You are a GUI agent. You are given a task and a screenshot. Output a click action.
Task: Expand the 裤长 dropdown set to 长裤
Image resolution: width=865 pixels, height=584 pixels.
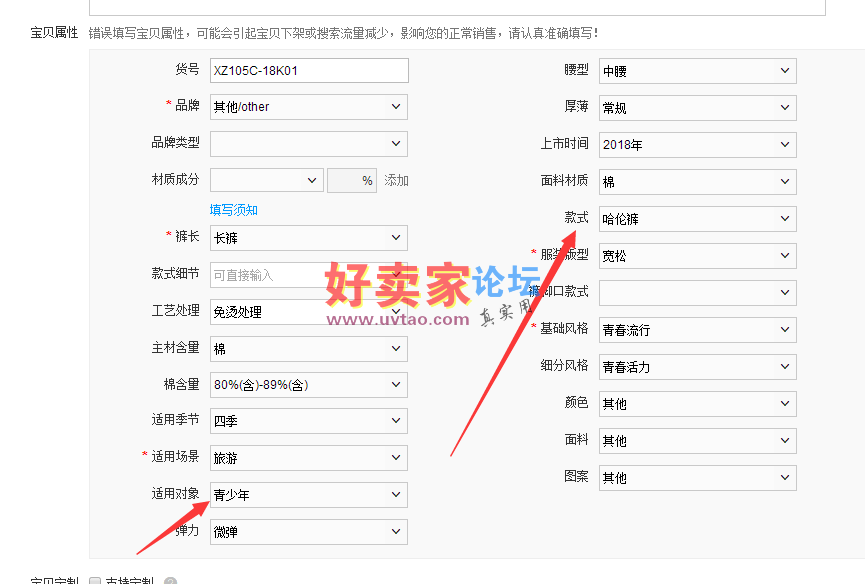[x=308, y=238]
